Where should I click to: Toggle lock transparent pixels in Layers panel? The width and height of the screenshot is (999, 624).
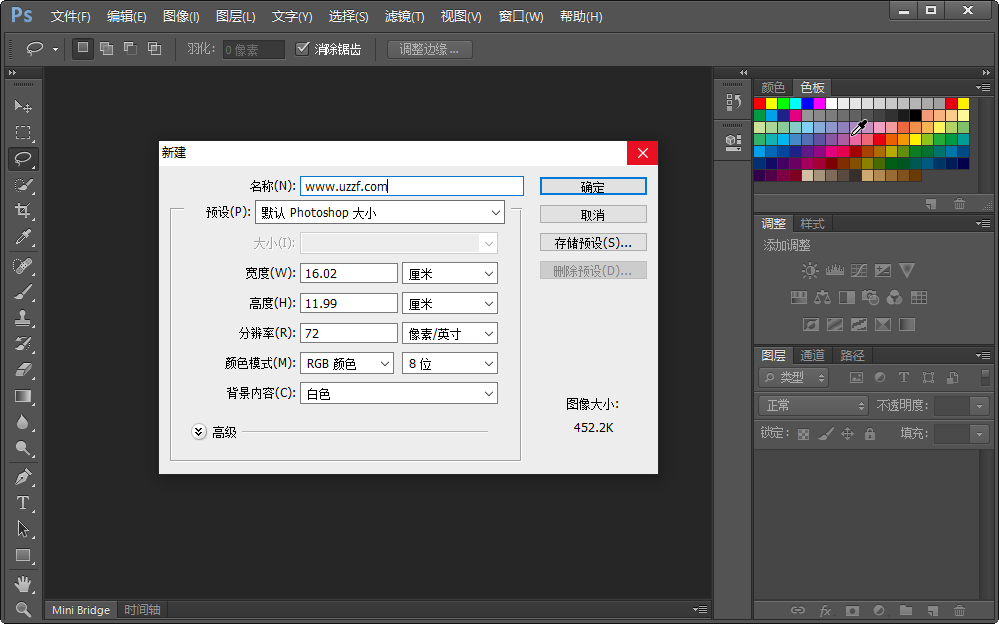click(803, 434)
